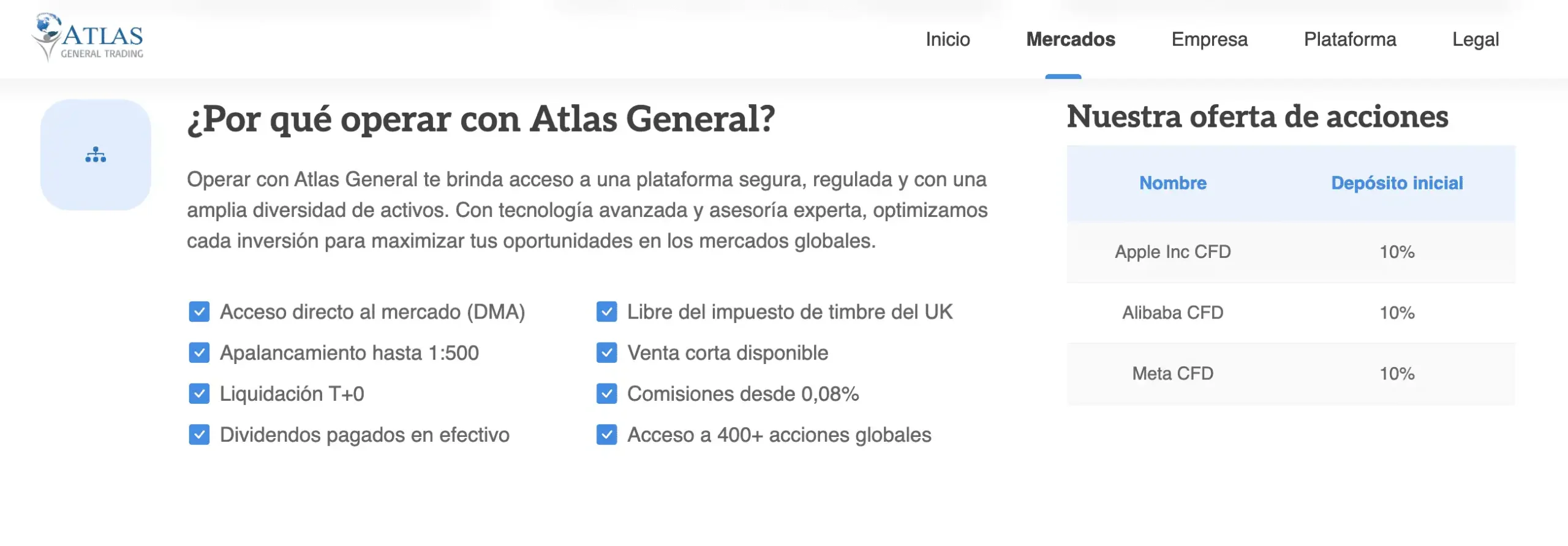Navigate to the Plataforma section
This screenshot has height=546, width=1568.
(x=1350, y=39)
